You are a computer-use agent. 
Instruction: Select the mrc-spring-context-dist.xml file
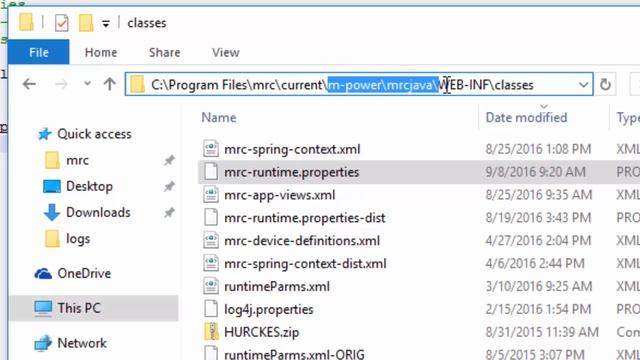tap(305, 263)
